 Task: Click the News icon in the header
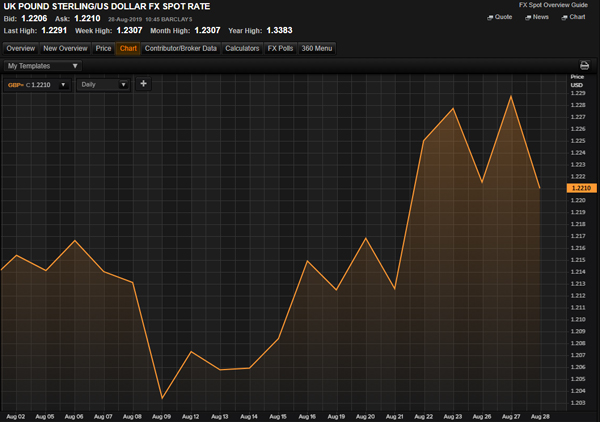click(536, 17)
